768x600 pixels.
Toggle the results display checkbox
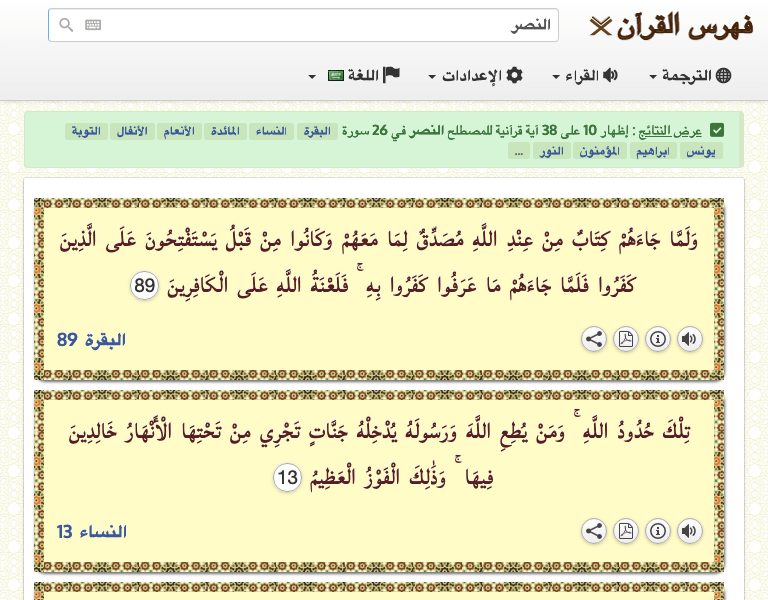717,131
